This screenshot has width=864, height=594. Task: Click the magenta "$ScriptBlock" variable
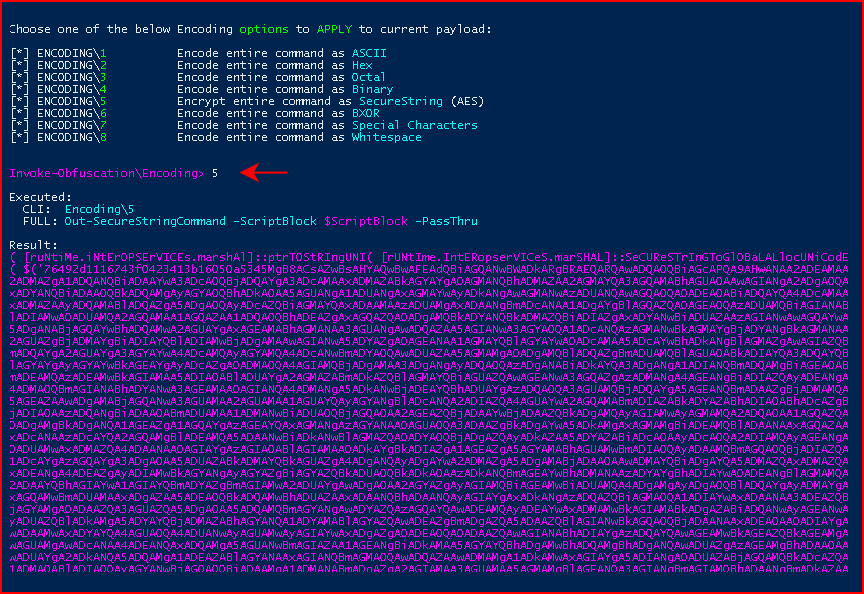tap(365, 222)
